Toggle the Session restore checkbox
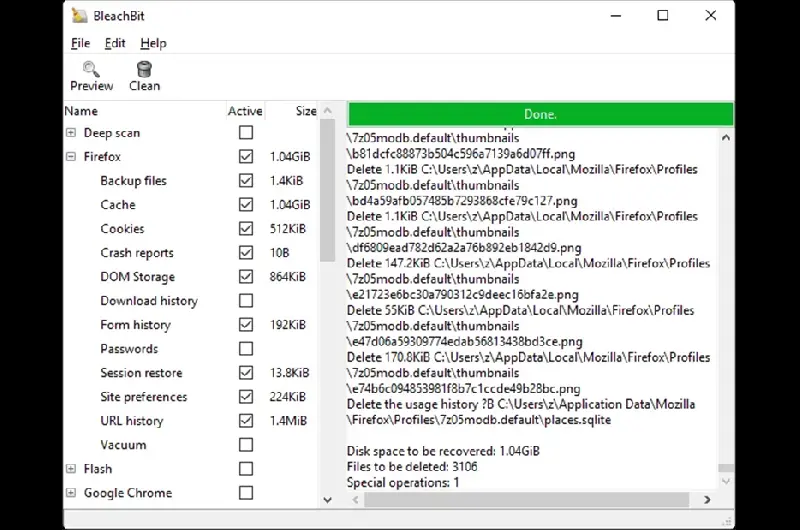Screen dimensions: 800x530 click(246, 373)
